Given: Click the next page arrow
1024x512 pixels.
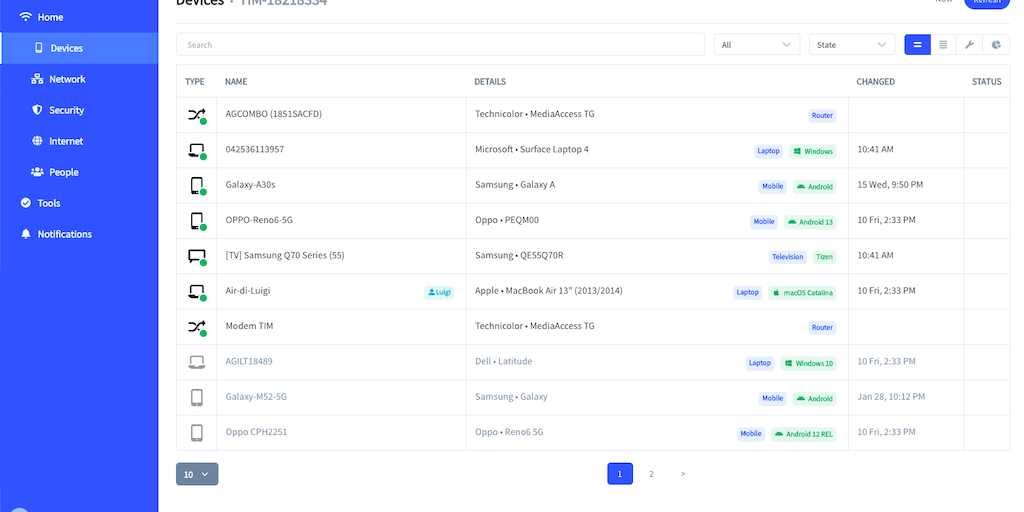Looking at the screenshot, I should tap(682, 474).
